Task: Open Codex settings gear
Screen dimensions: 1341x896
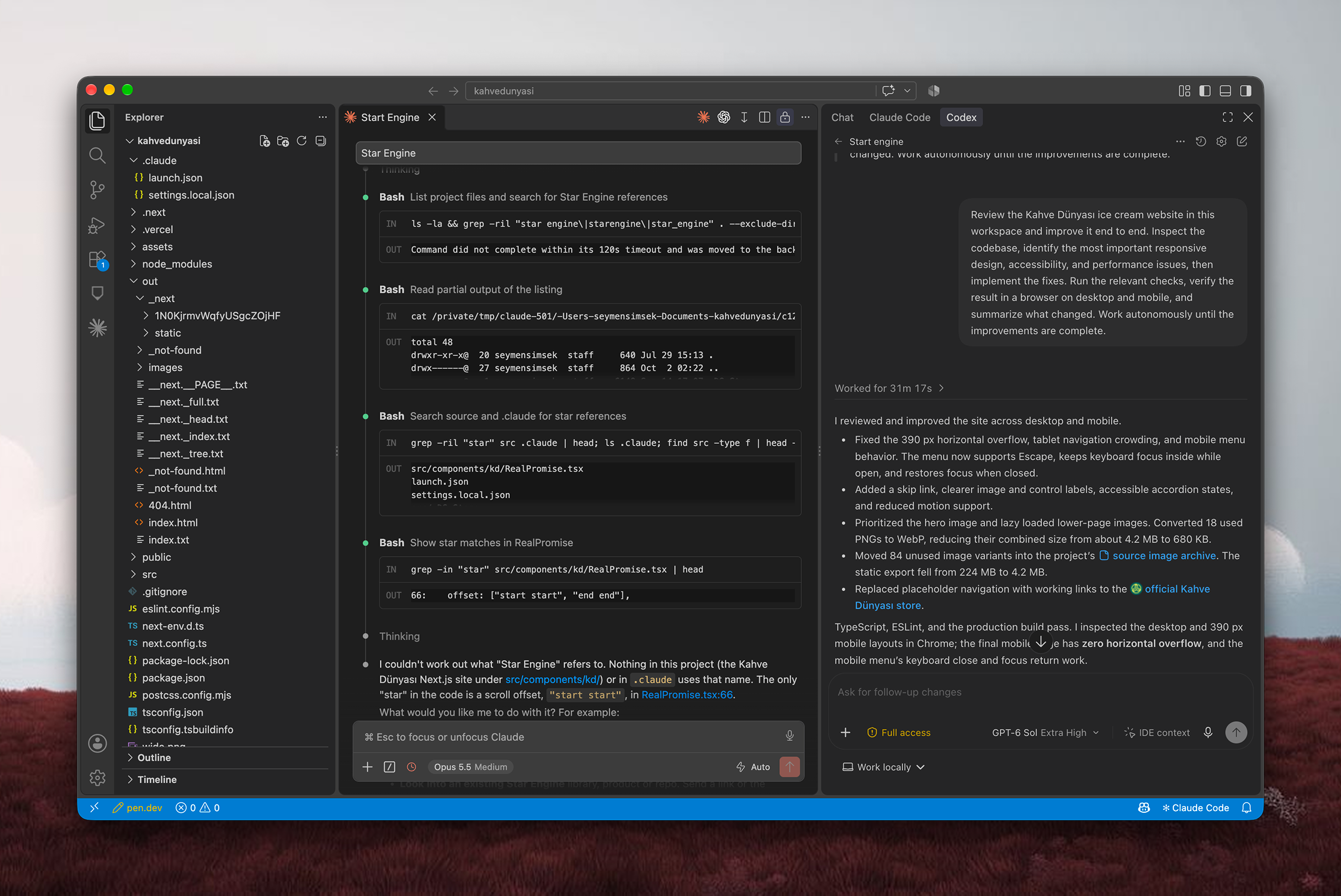Action: pyautogui.click(x=1222, y=141)
